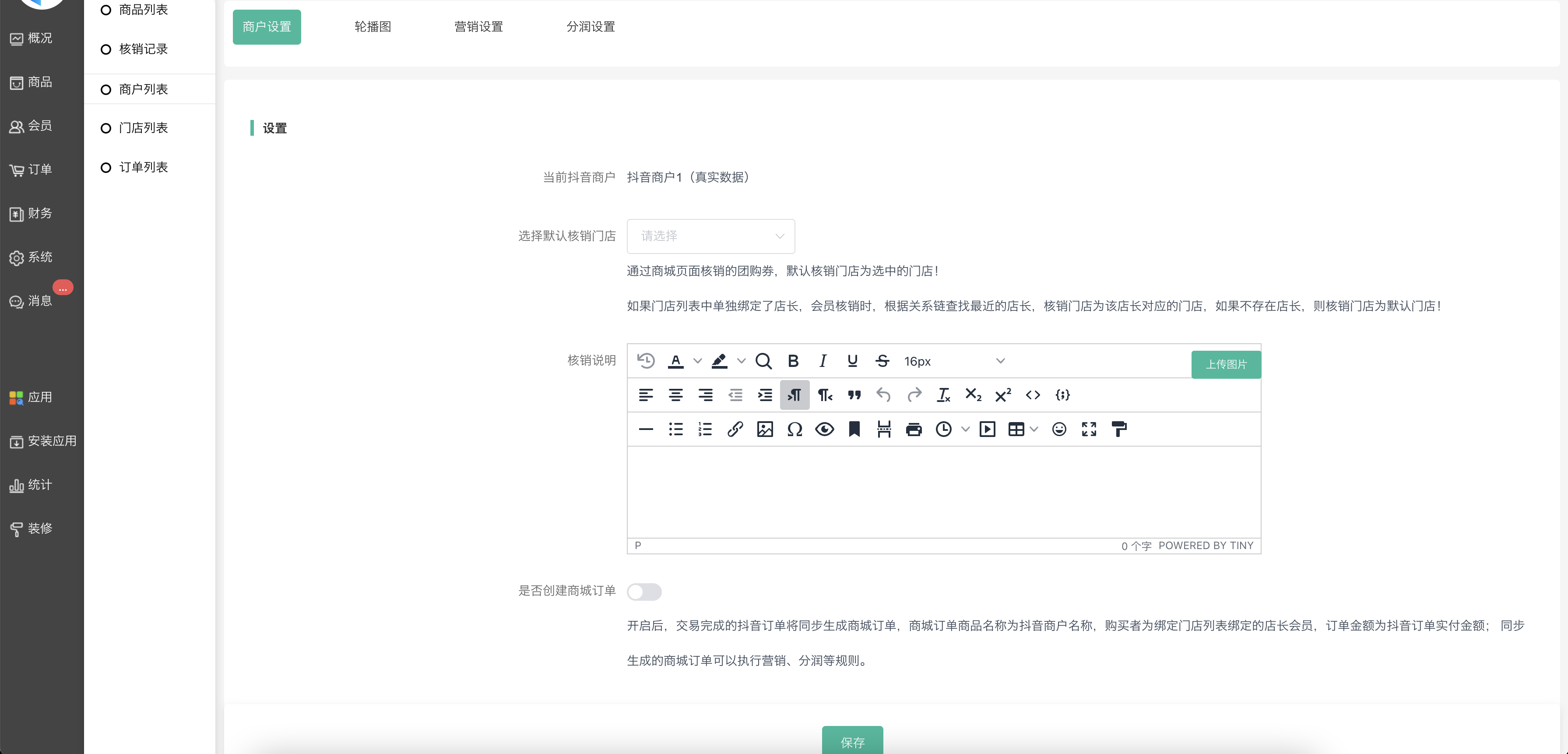This screenshot has height=754, width=1568.
Task: Click the blockquote icon
Action: click(854, 395)
